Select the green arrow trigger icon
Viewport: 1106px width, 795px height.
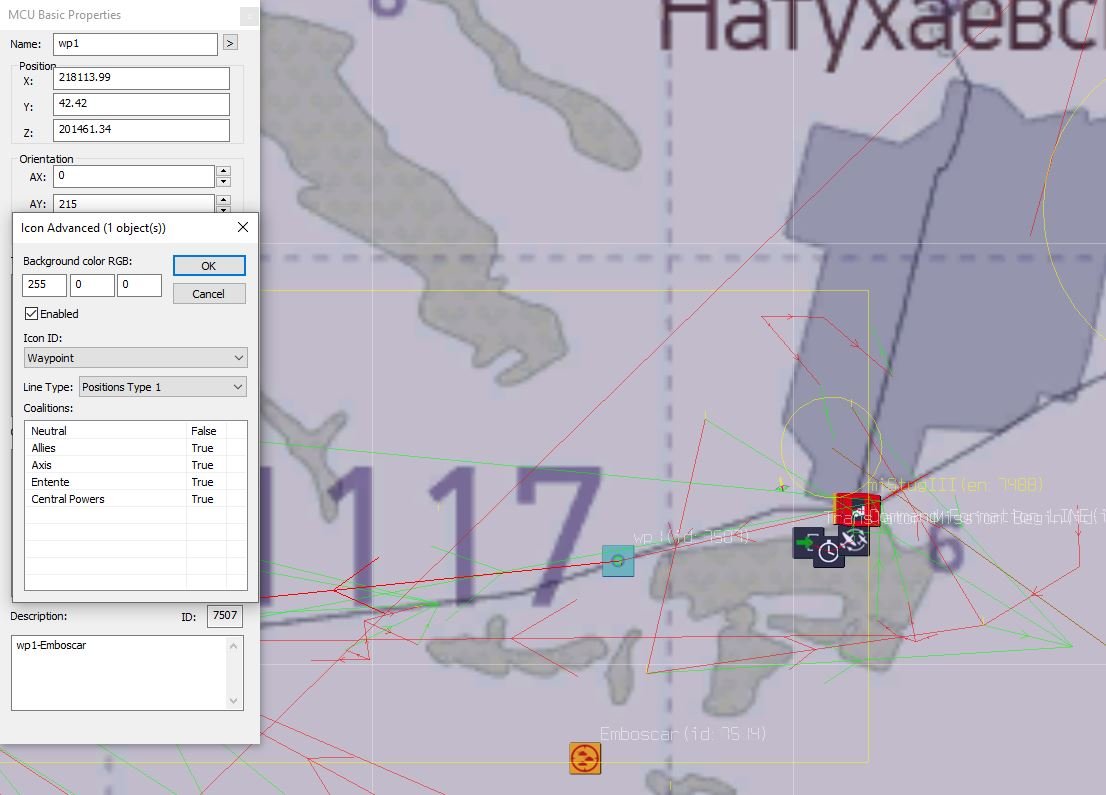(x=806, y=542)
